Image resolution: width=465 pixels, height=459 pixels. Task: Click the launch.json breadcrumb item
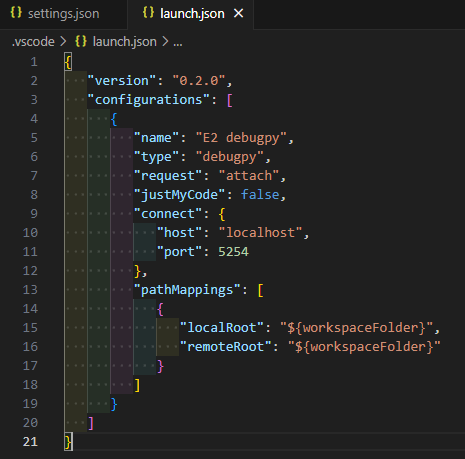click(125, 42)
